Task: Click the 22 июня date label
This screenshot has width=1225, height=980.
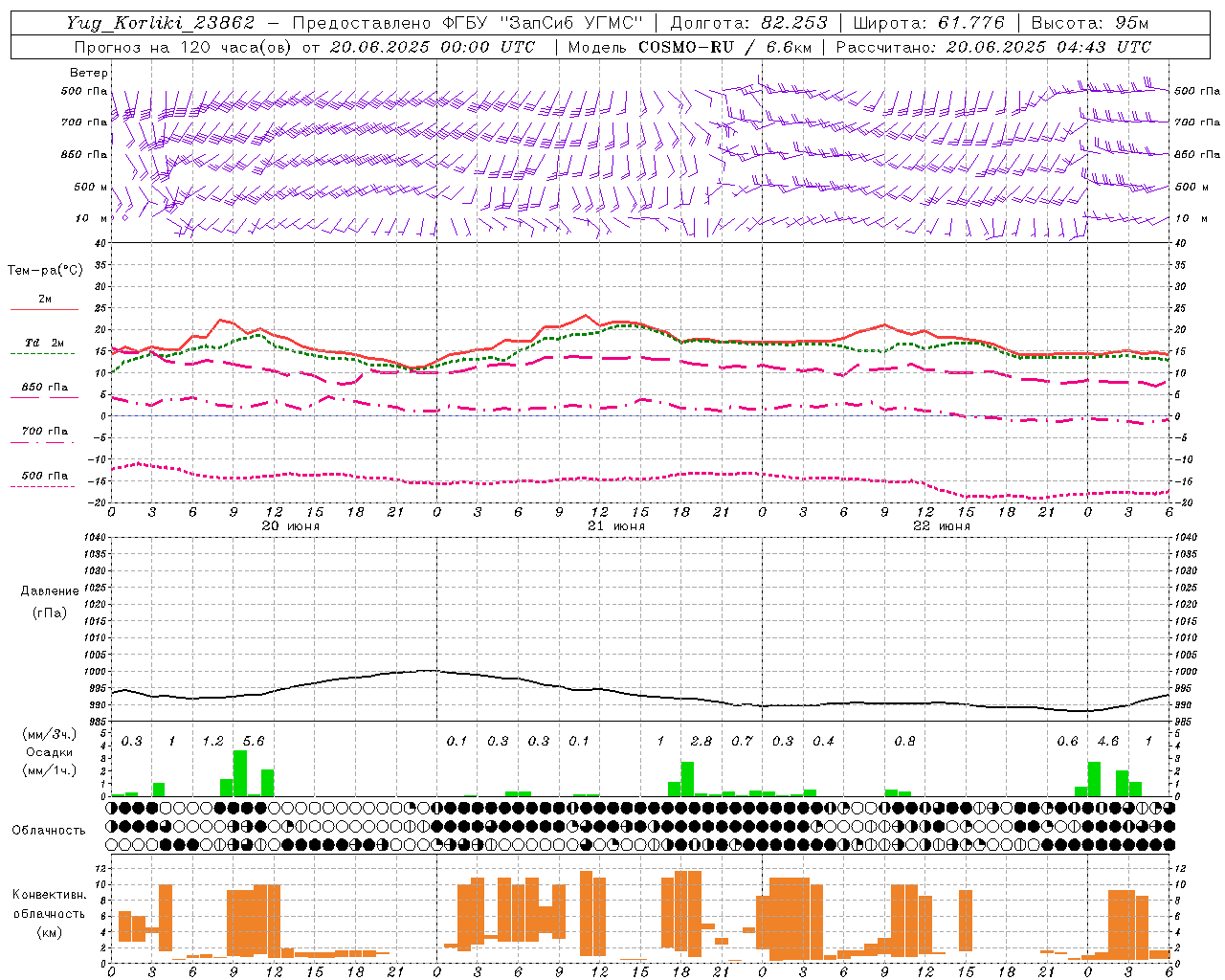Action: (942, 526)
